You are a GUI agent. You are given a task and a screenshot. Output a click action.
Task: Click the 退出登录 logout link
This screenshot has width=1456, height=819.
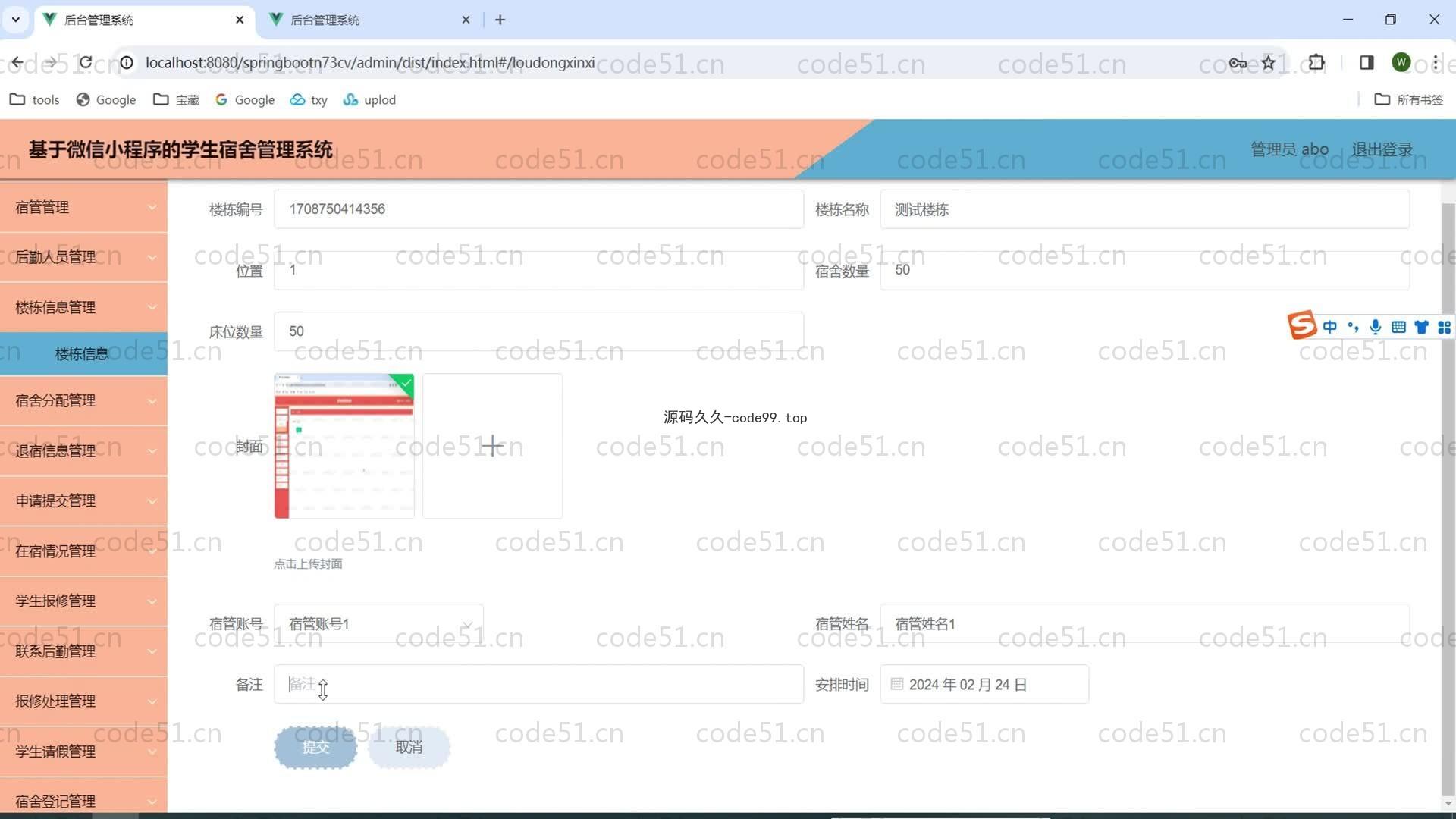[x=1382, y=149]
